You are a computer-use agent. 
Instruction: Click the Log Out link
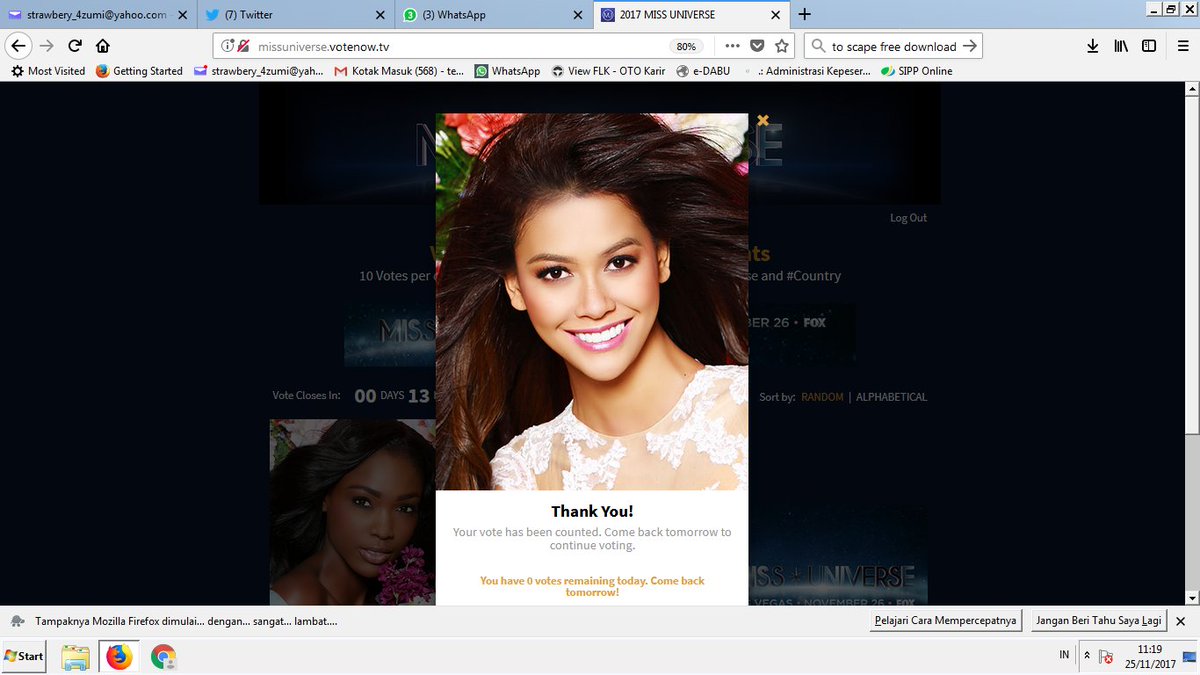pos(908,218)
